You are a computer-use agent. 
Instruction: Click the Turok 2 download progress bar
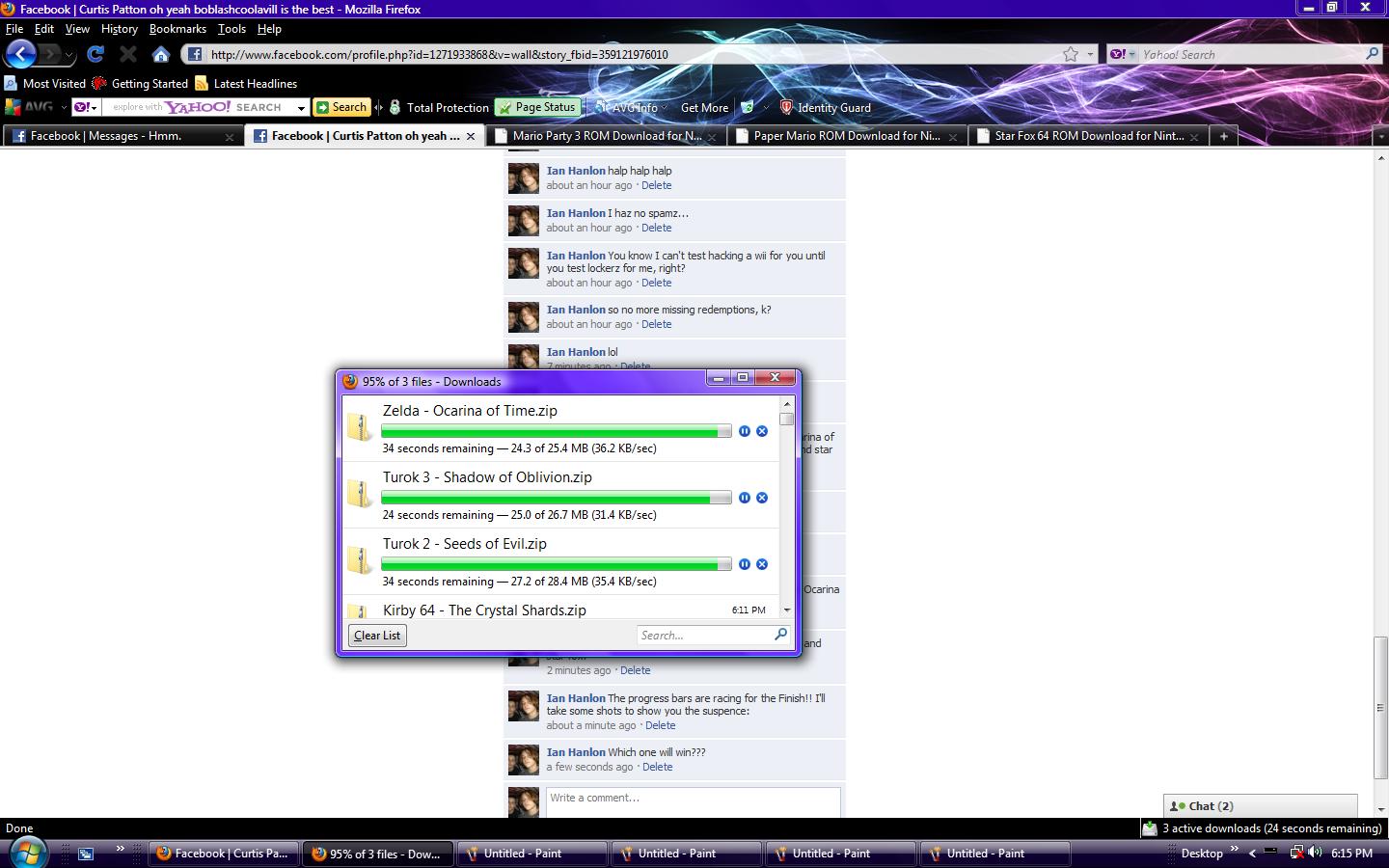coord(556,564)
